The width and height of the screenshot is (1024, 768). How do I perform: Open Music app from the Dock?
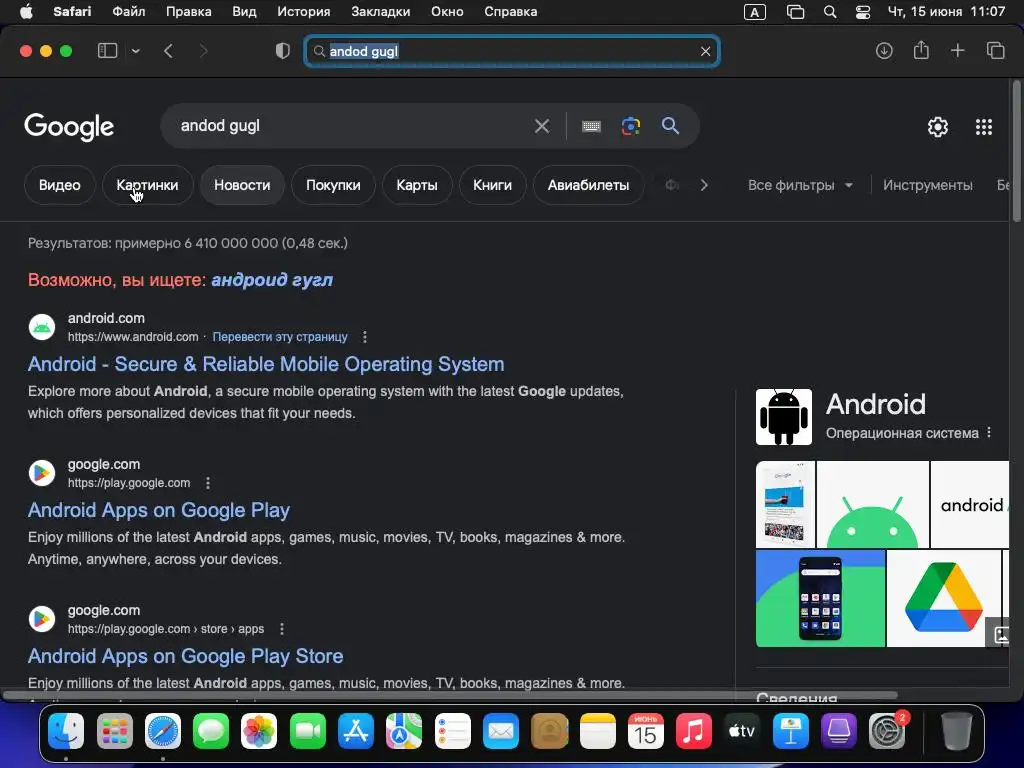click(x=694, y=730)
